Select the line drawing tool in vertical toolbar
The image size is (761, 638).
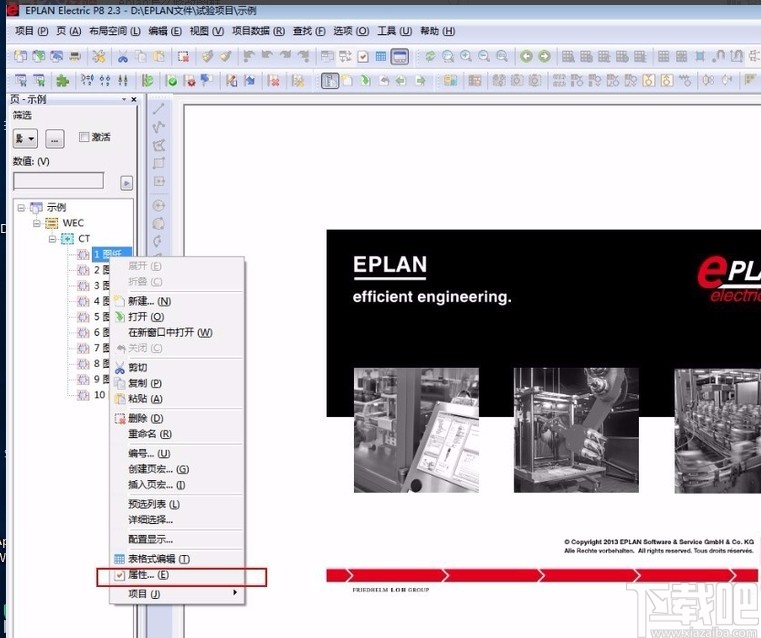click(159, 109)
